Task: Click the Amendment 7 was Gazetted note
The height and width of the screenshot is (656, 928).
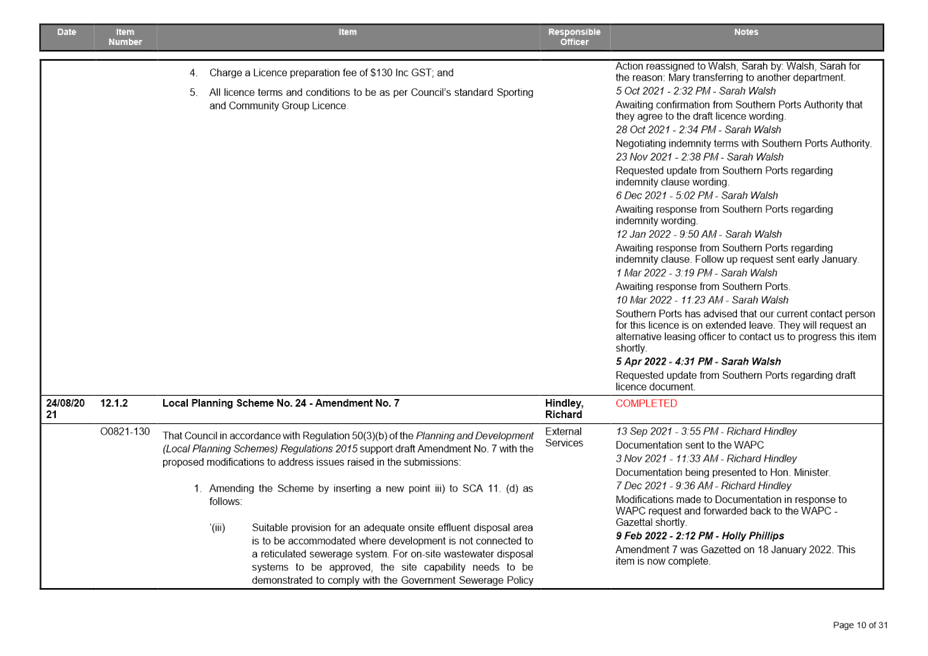Action: point(735,554)
